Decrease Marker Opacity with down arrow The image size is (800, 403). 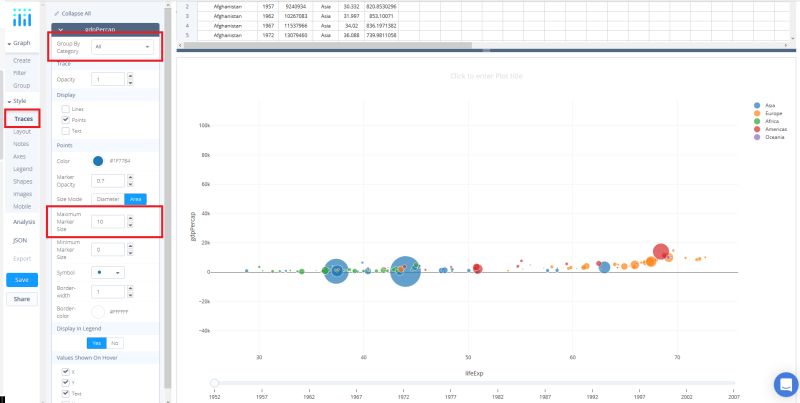click(130, 184)
